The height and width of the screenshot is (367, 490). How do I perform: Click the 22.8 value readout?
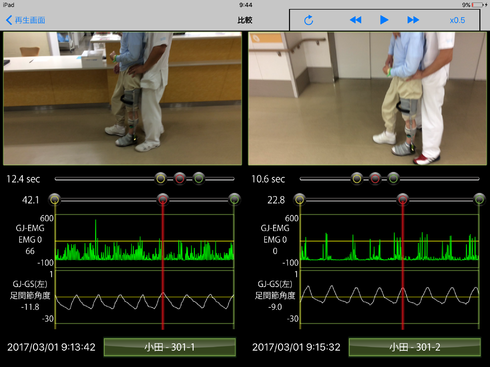pyautogui.click(x=276, y=200)
